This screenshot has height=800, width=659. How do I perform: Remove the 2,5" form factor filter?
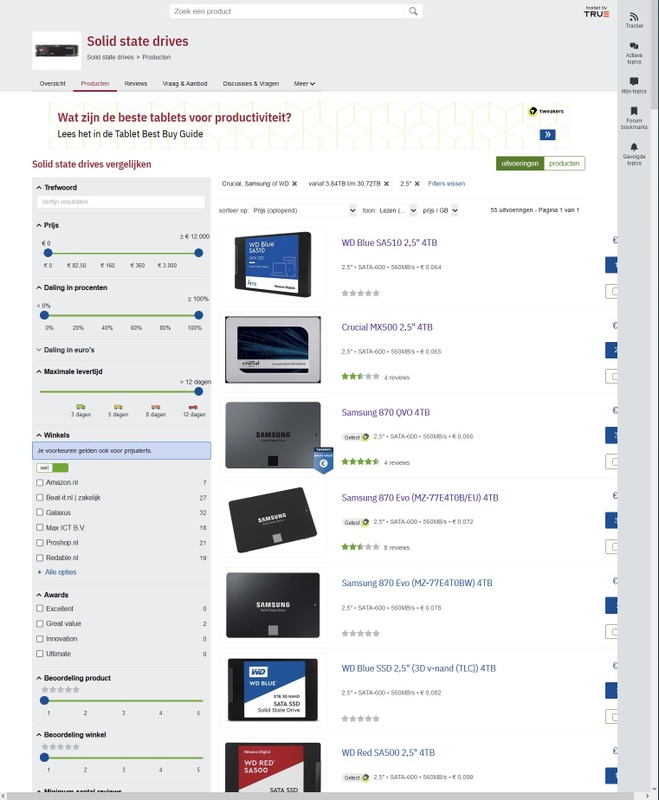417,184
